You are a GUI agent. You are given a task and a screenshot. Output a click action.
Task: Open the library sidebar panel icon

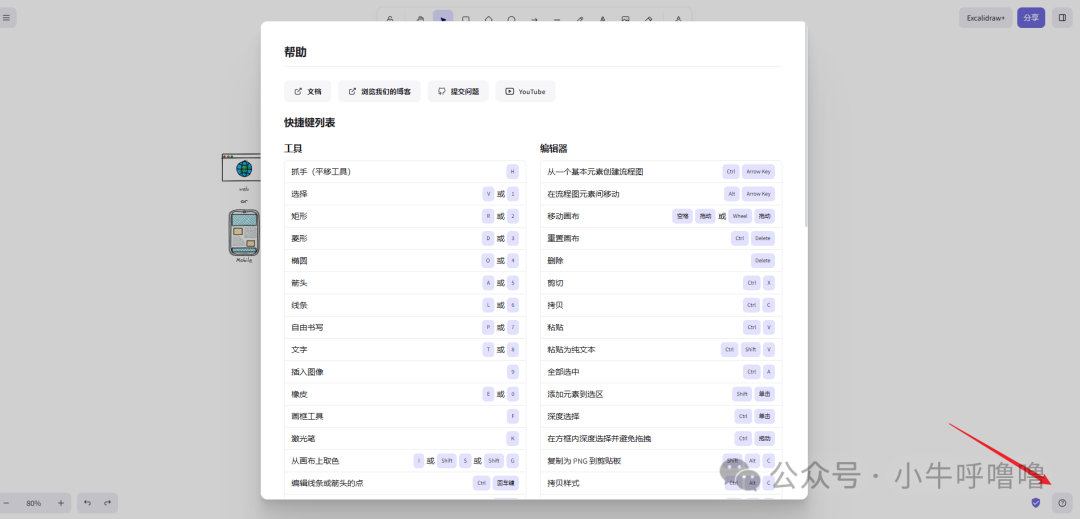tap(1062, 18)
